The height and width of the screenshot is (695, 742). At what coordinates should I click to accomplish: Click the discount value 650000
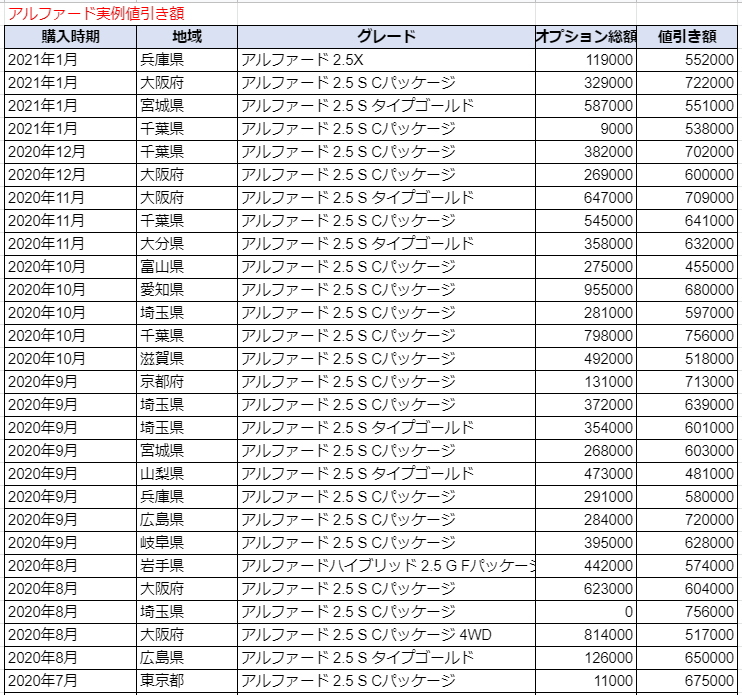687,658
